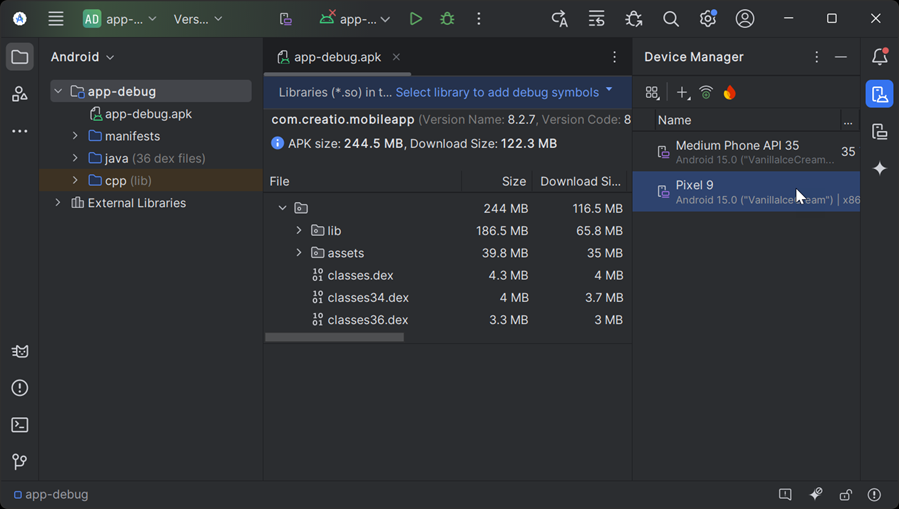The width and height of the screenshot is (900, 509).
Task: Open the app run configuration dropdown
Action: tap(355, 19)
